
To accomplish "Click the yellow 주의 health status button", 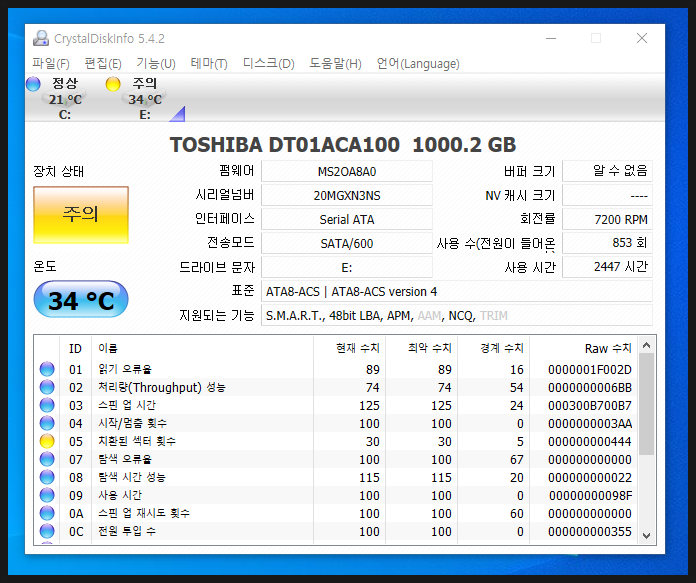I will click(81, 215).
